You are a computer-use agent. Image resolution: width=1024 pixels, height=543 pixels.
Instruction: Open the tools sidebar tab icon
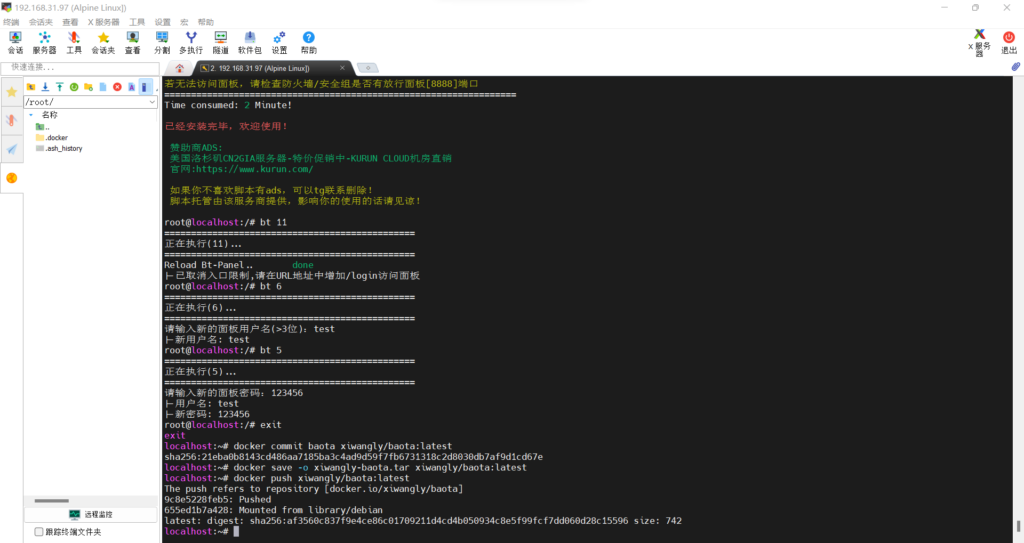[12, 120]
